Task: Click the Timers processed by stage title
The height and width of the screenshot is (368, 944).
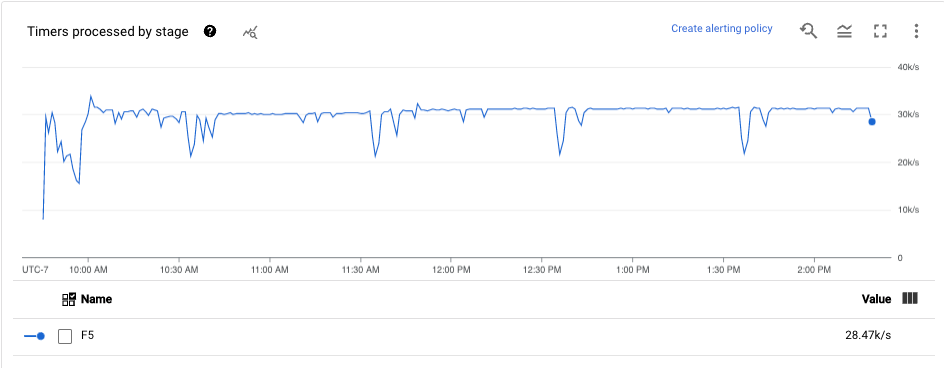Action: (108, 32)
